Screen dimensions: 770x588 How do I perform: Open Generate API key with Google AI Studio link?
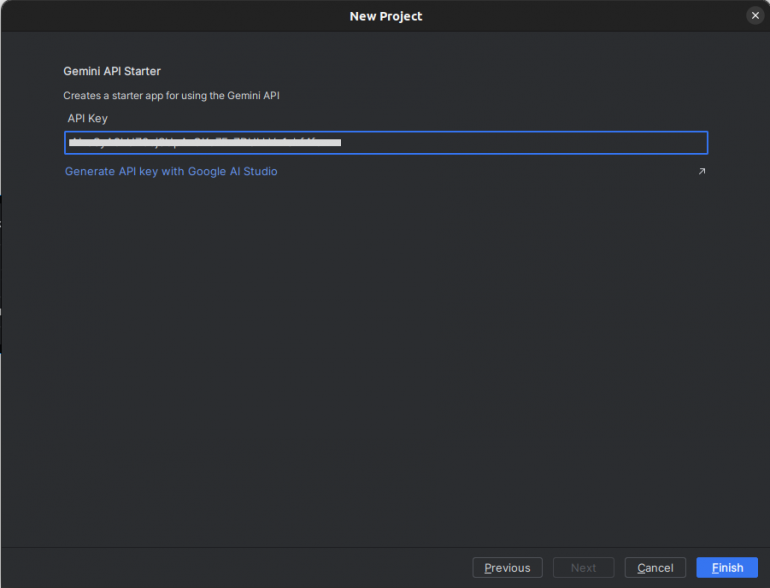[171, 172]
